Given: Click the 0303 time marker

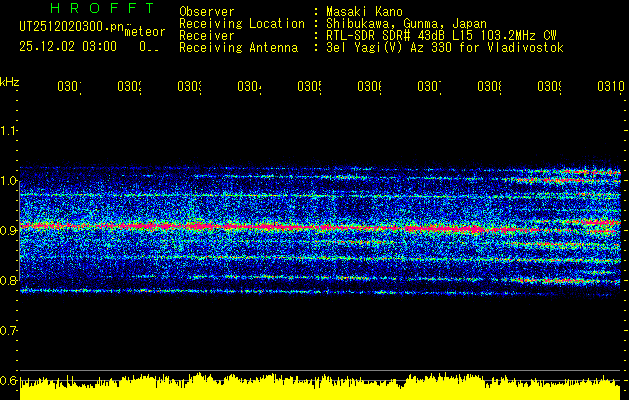Looking at the screenshot, I should coord(189,86).
